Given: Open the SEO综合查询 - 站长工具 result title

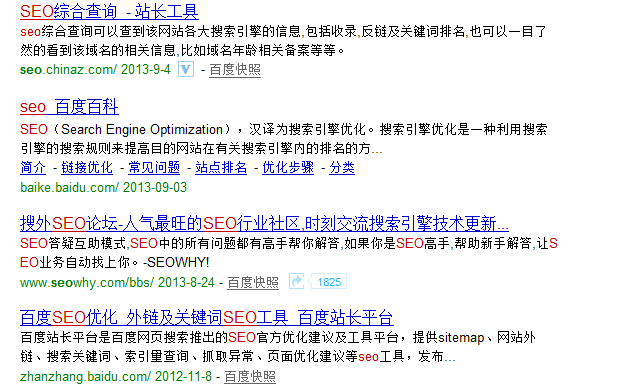Looking at the screenshot, I should (109, 12).
